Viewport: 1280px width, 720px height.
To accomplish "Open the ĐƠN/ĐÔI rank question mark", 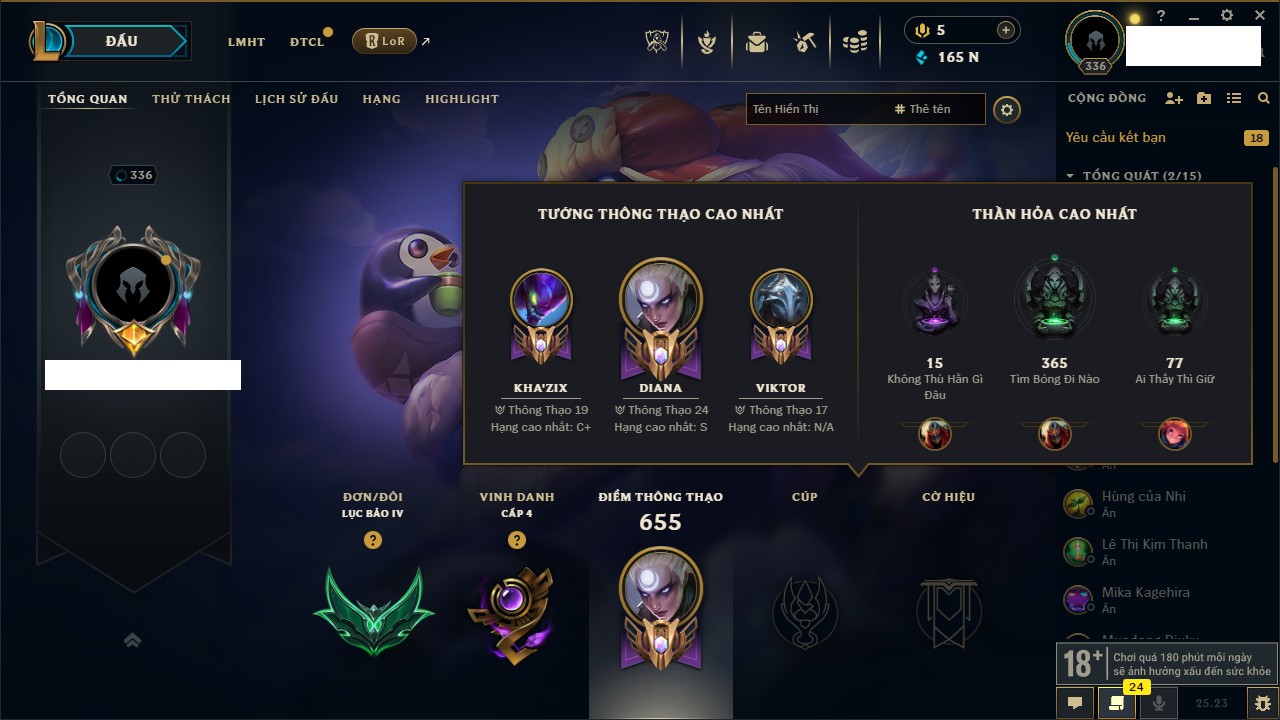I will coord(373,540).
